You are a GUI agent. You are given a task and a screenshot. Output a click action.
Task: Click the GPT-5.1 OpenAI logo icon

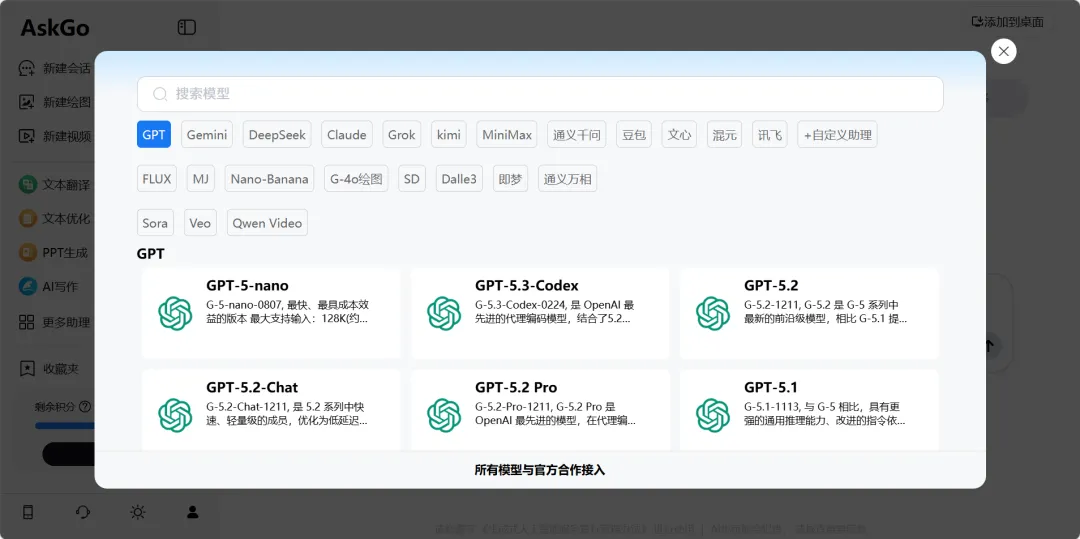712,415
